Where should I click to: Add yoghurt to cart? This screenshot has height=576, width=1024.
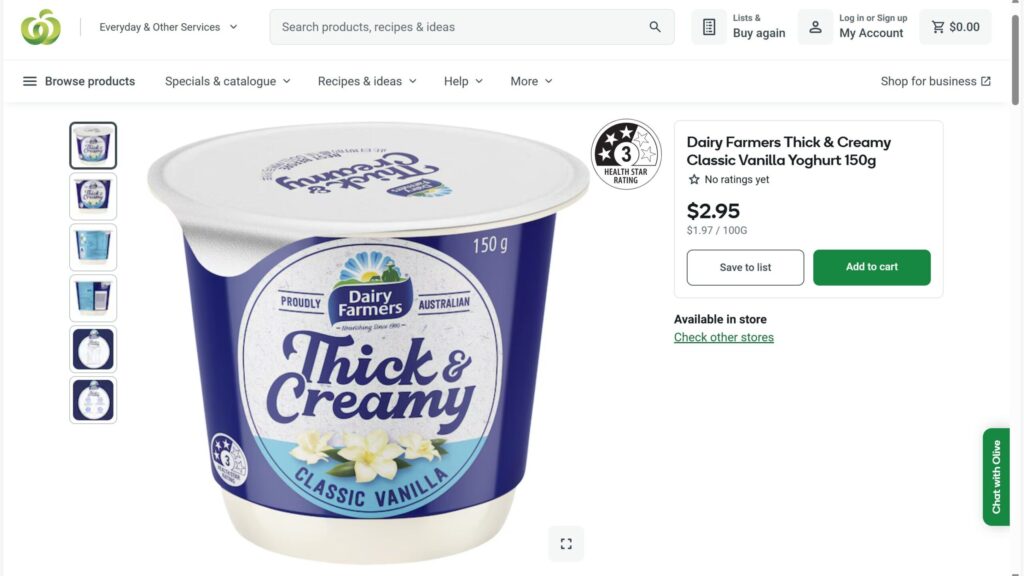(x=871, y=267)
